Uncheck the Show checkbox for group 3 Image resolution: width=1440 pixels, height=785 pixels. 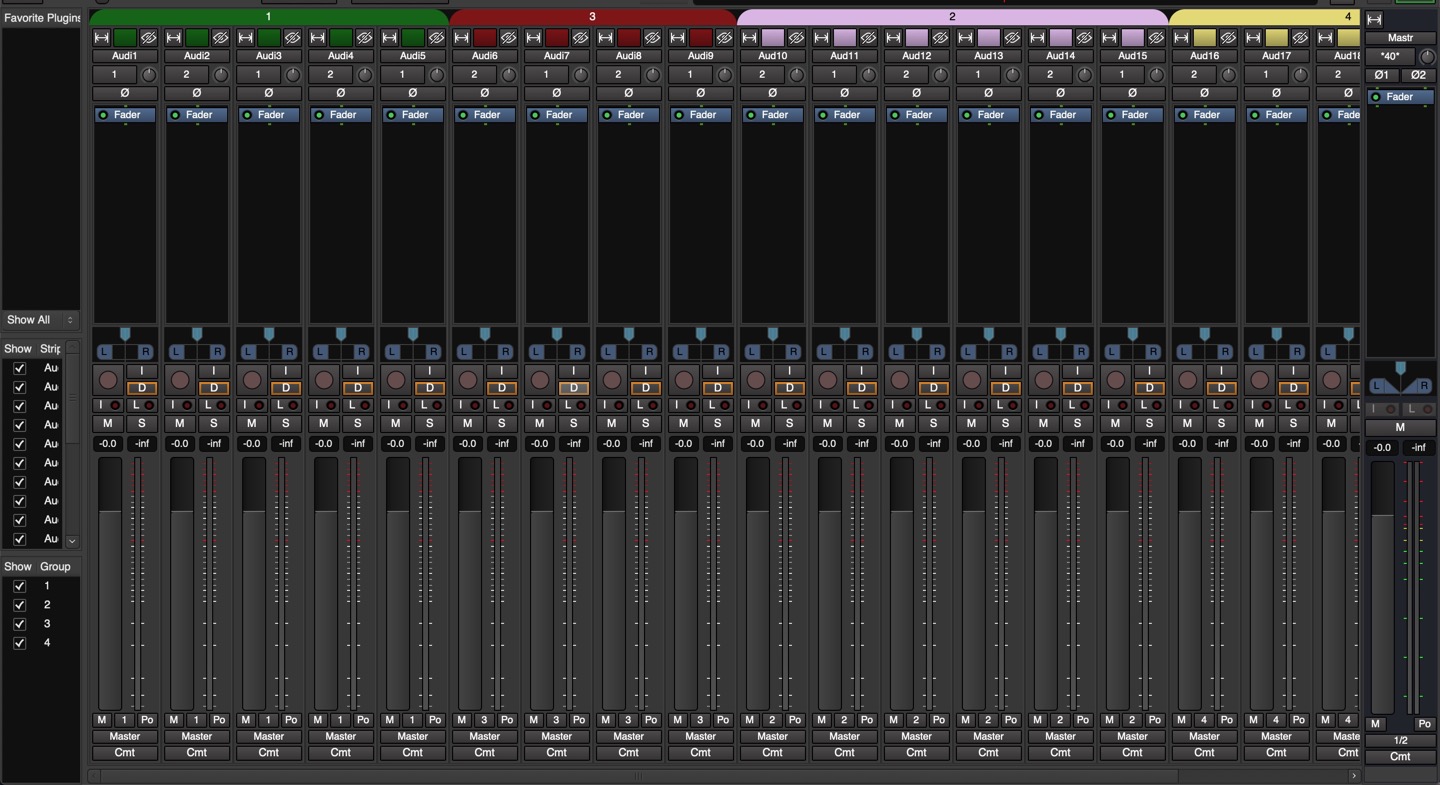(19, 624)
